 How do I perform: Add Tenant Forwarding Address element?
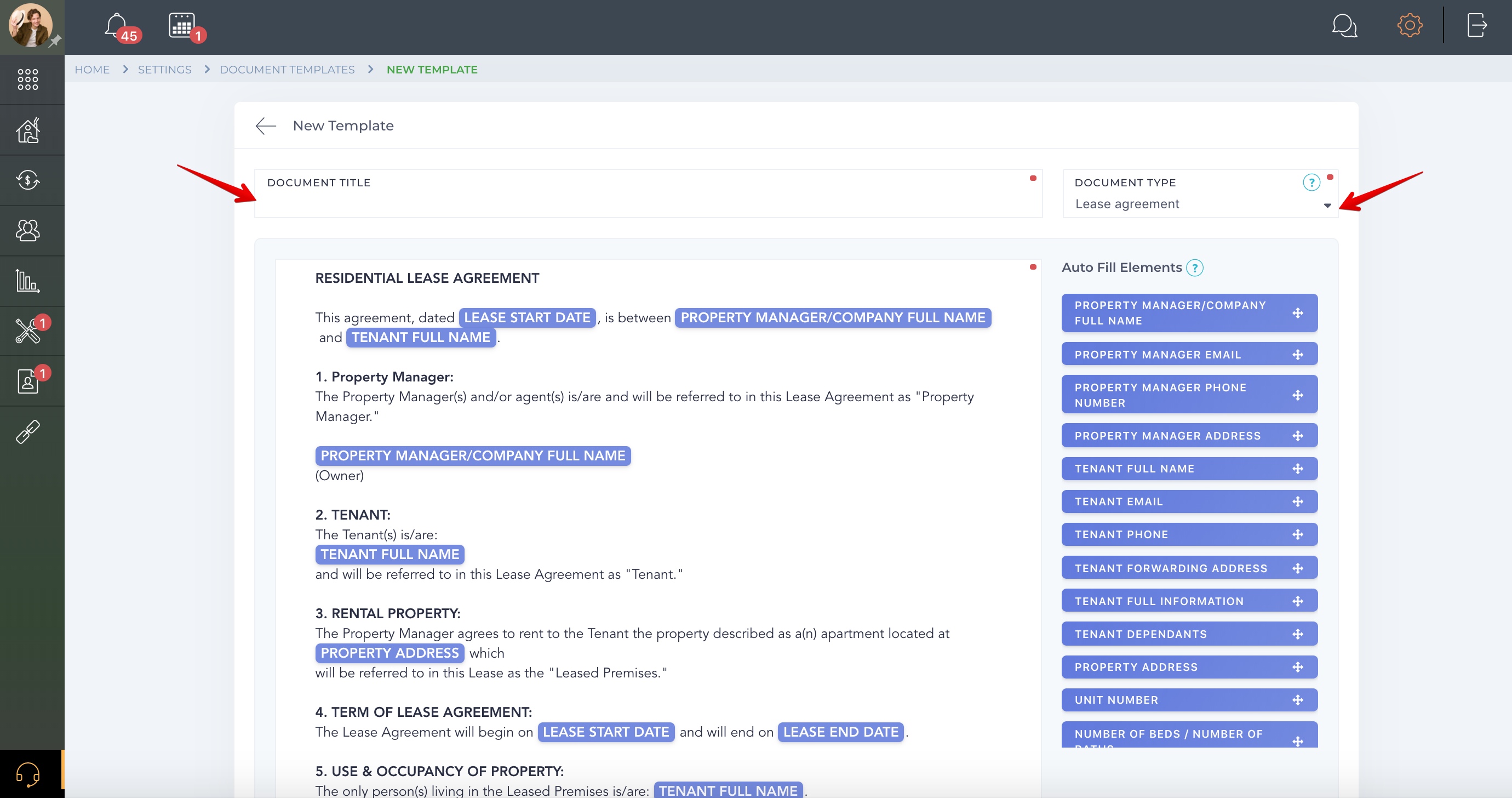1189,568
